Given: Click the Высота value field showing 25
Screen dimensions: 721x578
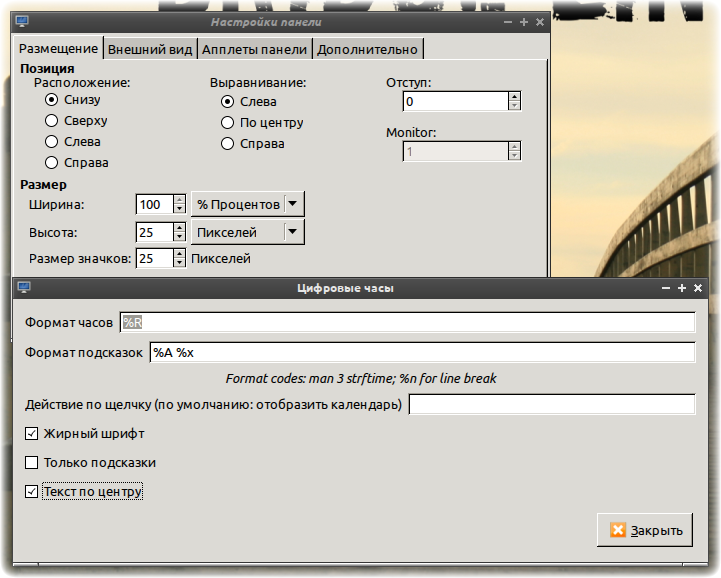Looking at the screenshot, I should [154, 232].
